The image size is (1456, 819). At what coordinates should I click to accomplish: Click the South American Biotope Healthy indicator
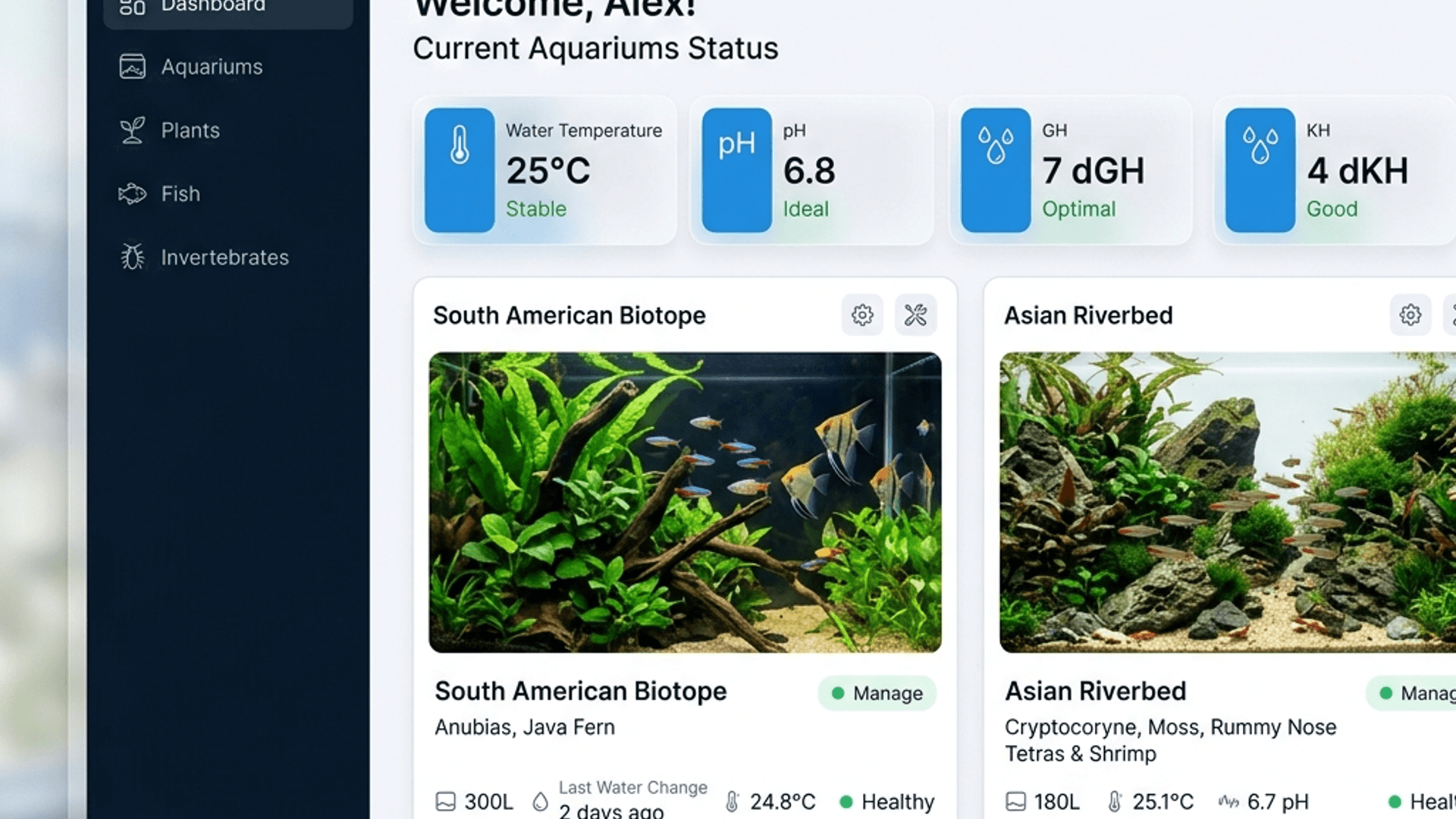click(x=887, y=802)
